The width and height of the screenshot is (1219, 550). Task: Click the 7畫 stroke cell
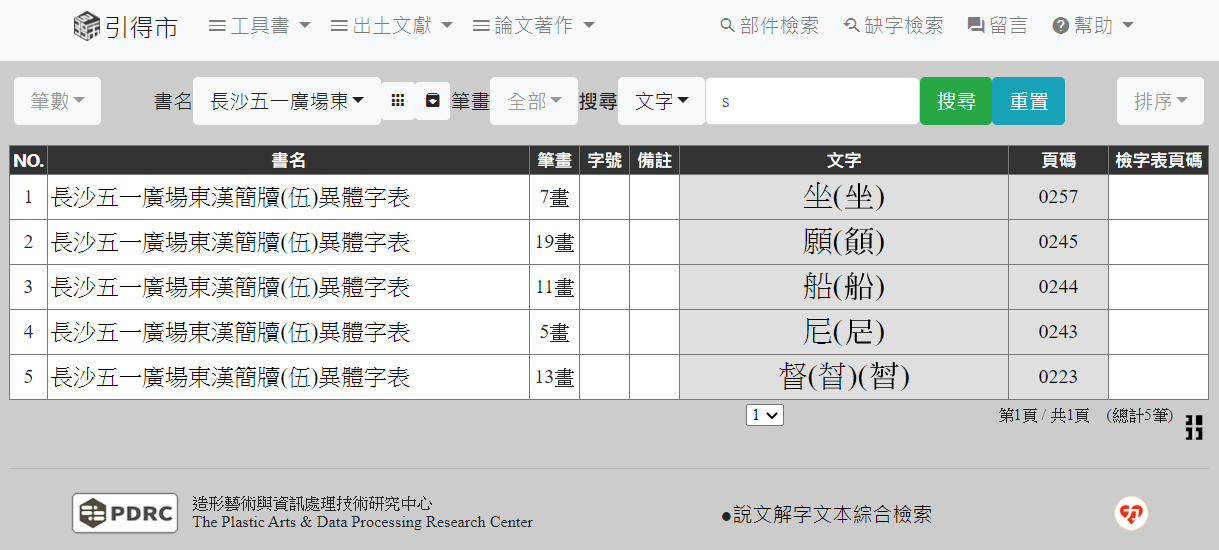(555, 198)
